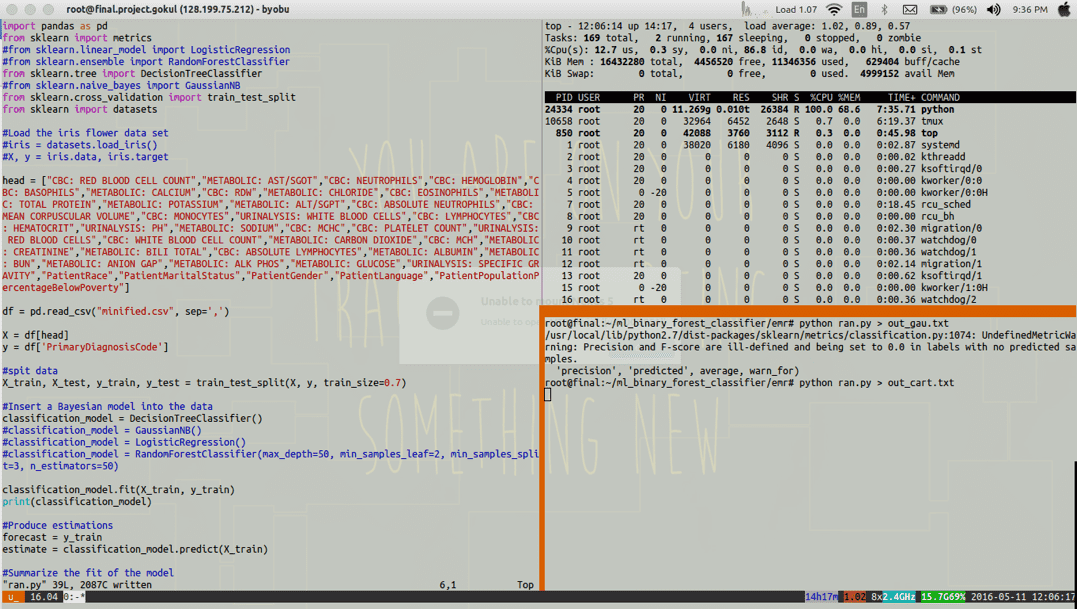
Task: Select the kthreadd process row
Action: point(810,157)
